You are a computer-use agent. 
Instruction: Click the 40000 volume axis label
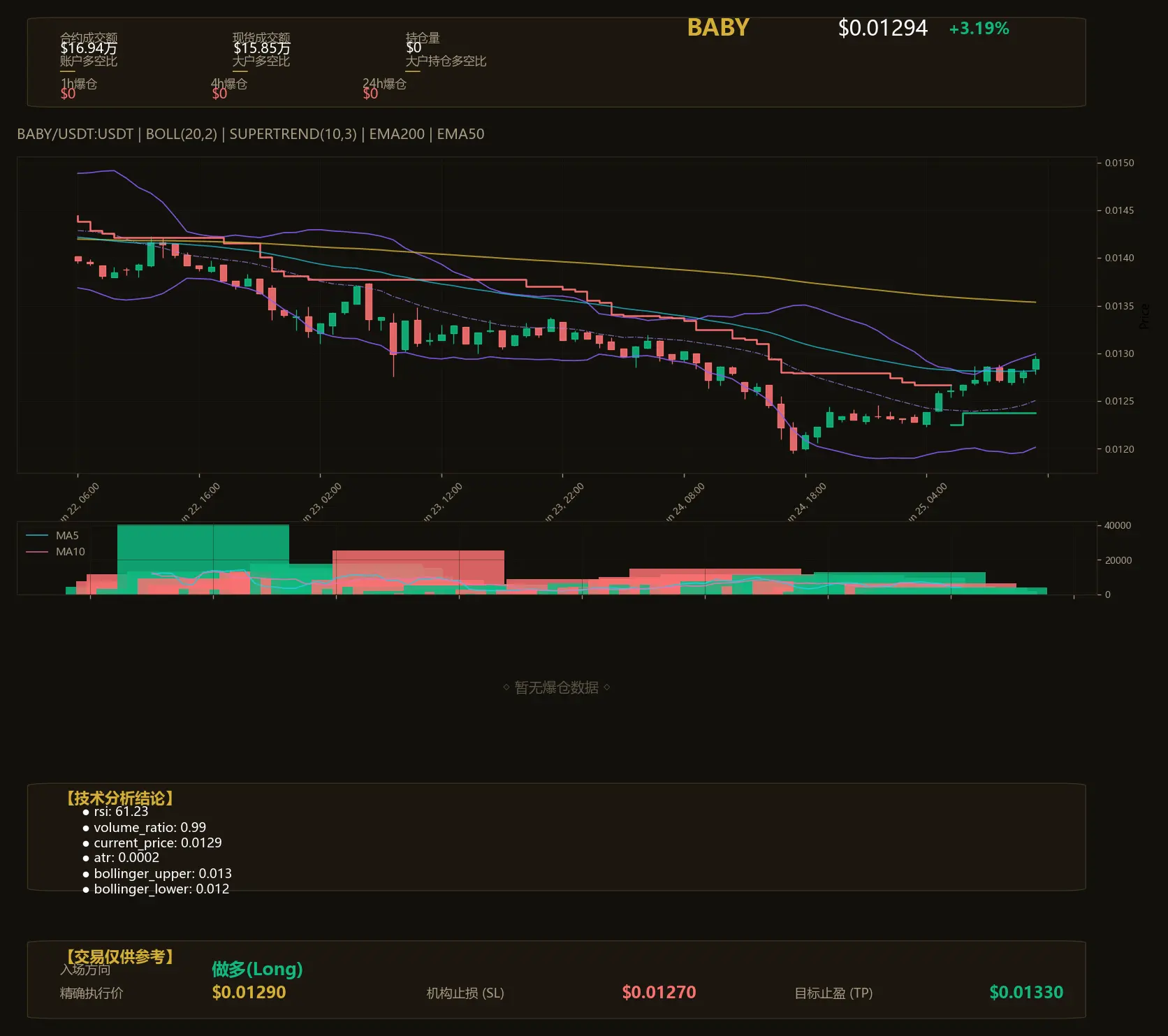(x=1118, y=525)
